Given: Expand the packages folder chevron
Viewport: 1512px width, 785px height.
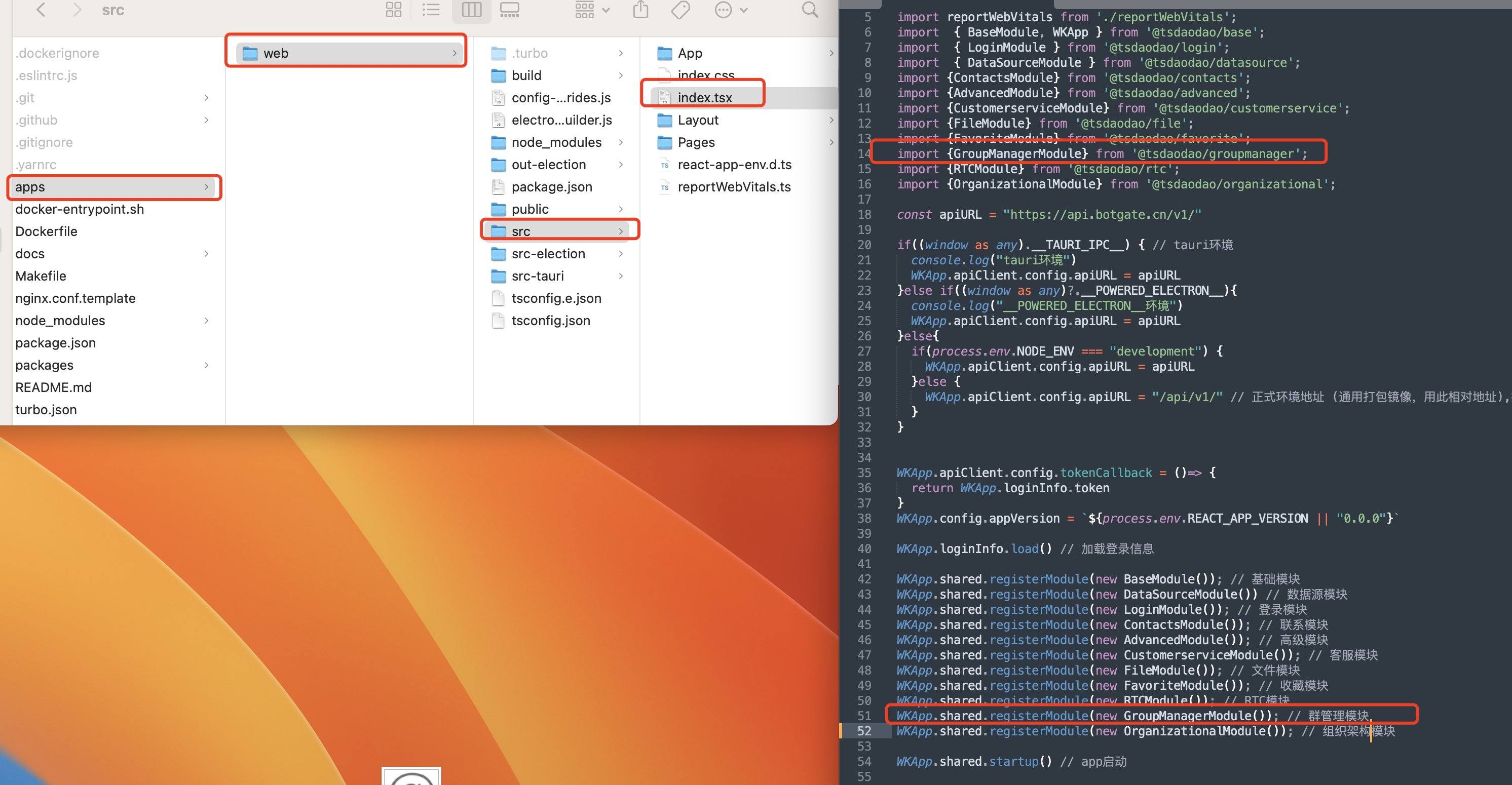Looking at the screenshot, I should pyautogui.click(x=206, y=365).
